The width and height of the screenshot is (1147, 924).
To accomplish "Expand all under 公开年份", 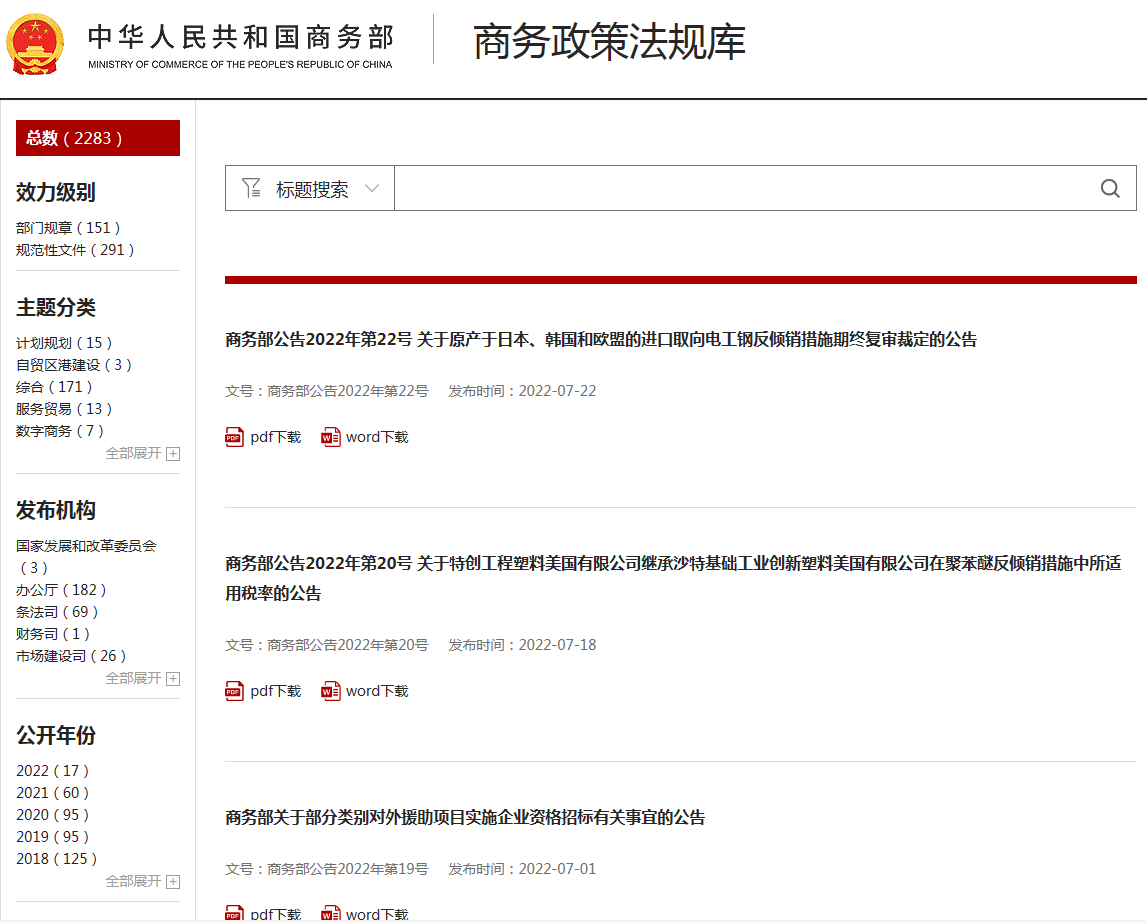I will tap(133, 882).
